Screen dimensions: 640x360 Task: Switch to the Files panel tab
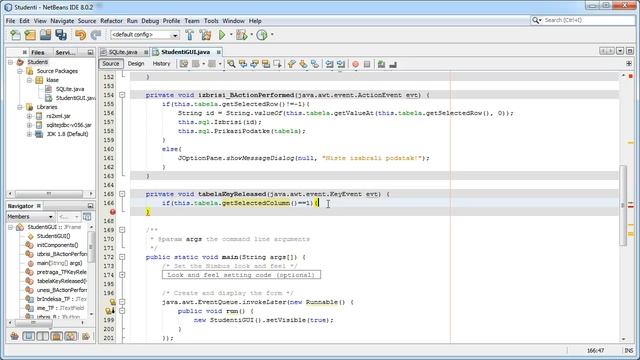pos(38,52)
